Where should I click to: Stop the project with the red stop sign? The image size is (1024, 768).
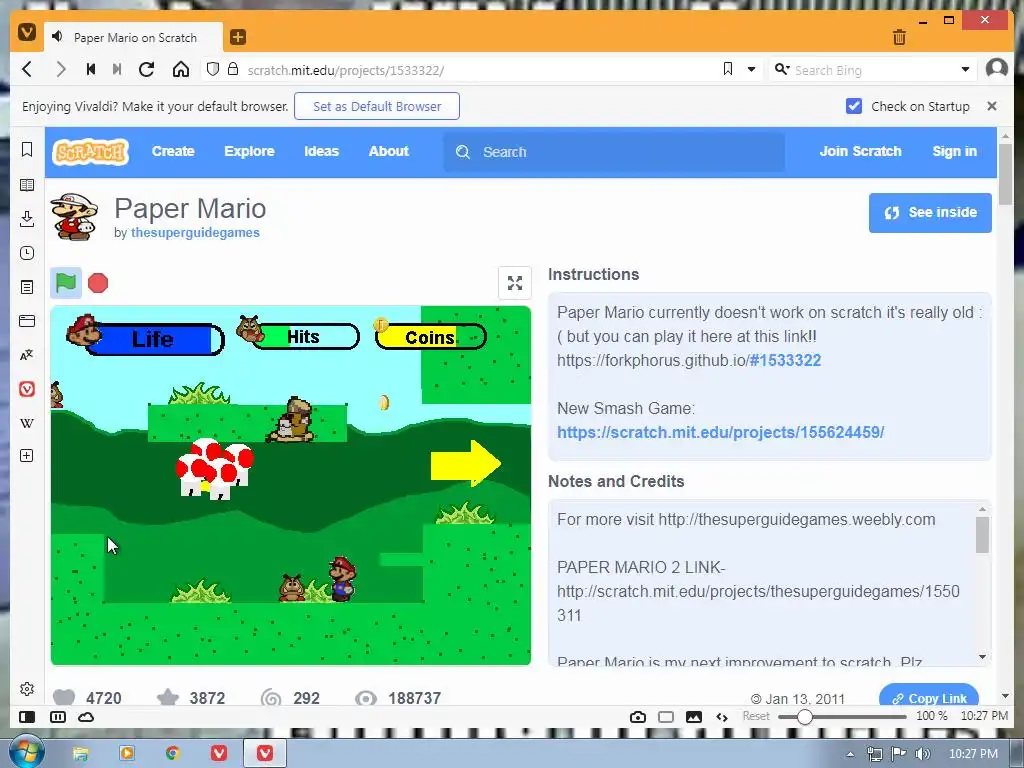coord(98,283)
